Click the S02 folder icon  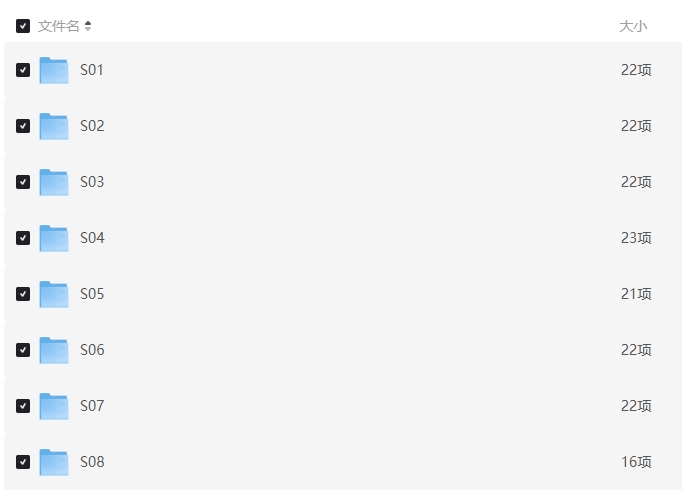[x=54, y=126]
